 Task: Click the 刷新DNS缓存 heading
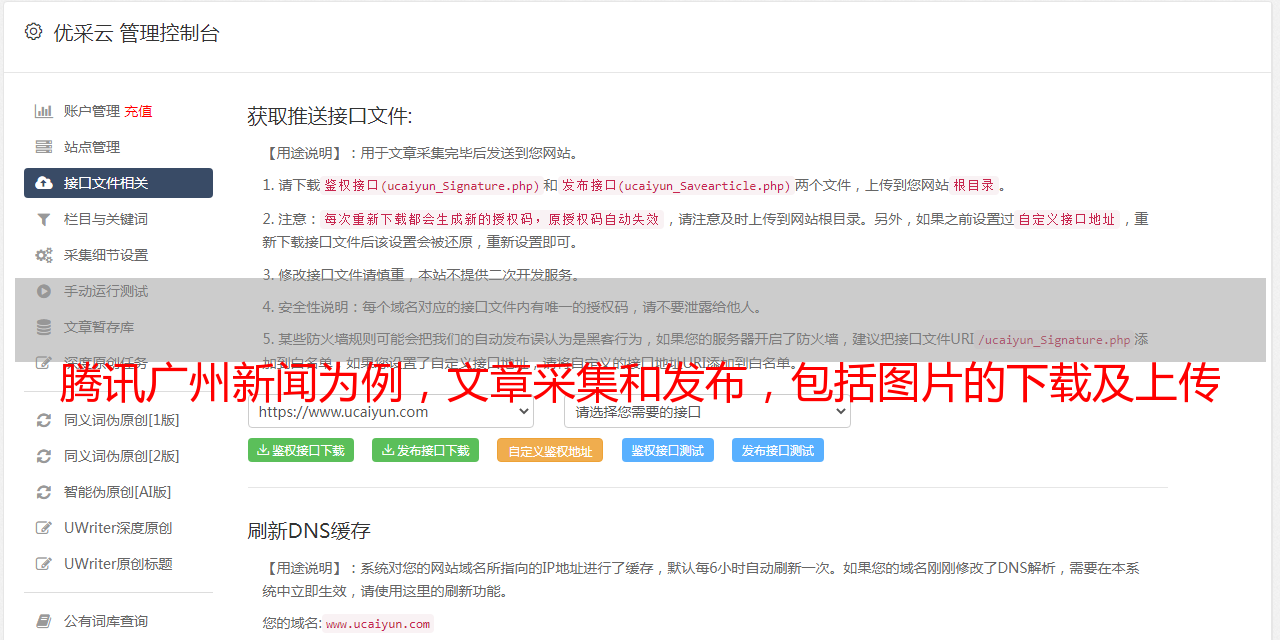click(x=309, y=530)
